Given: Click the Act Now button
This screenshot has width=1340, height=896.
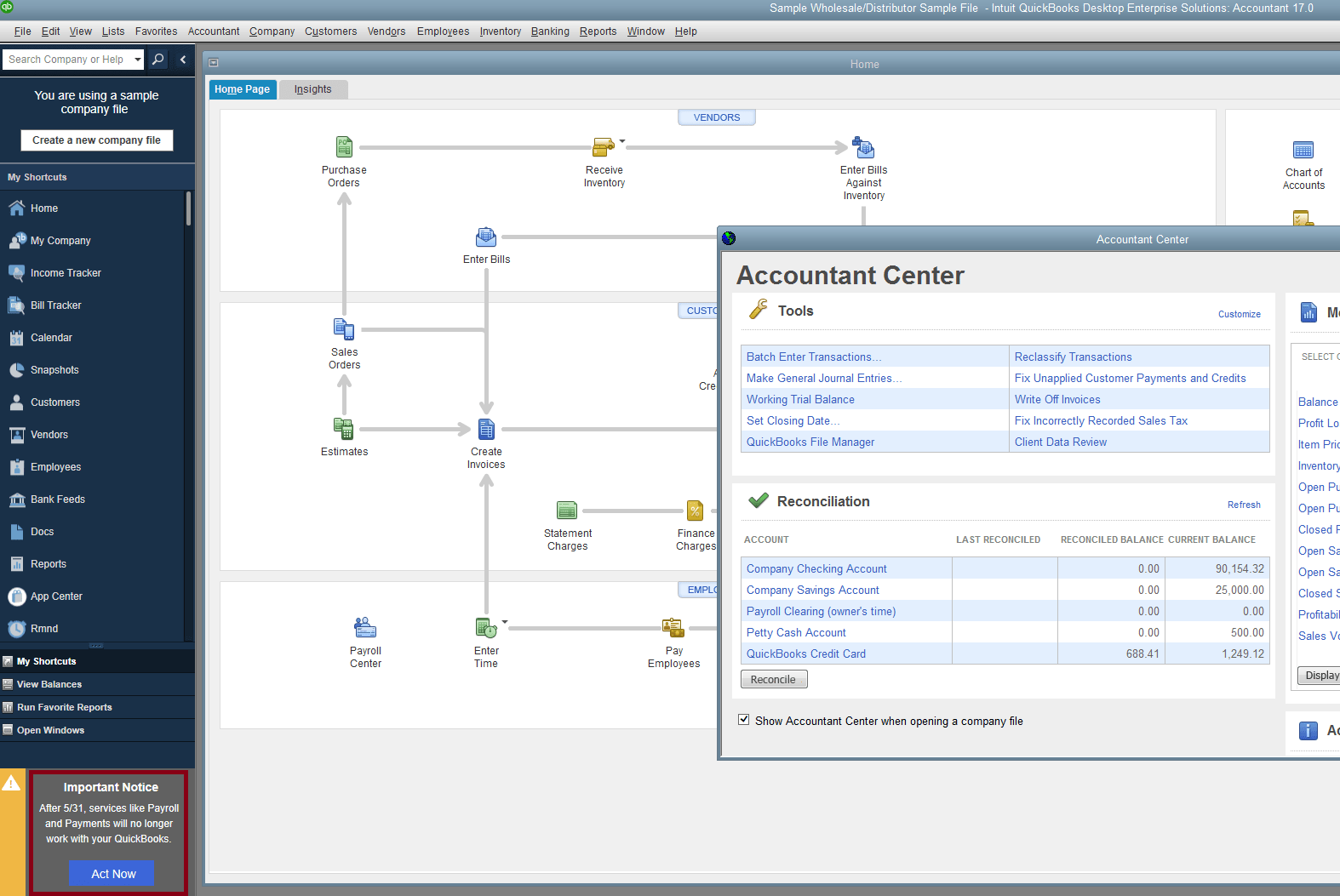Looking at the screenshot, I should click(x=112, y=874).
